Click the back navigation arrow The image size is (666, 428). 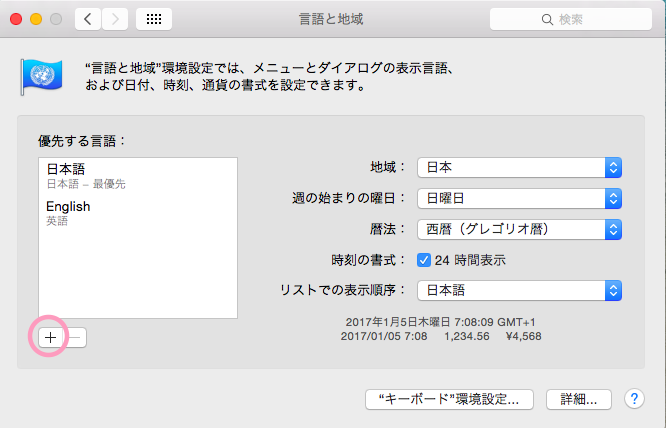pyautogui.click(x=88, y=19)
